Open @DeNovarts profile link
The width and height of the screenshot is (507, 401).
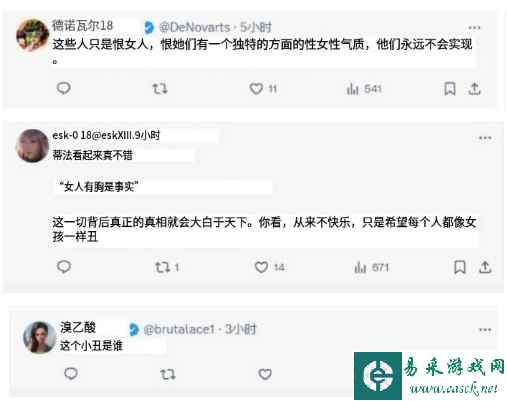tap(195, 27)
